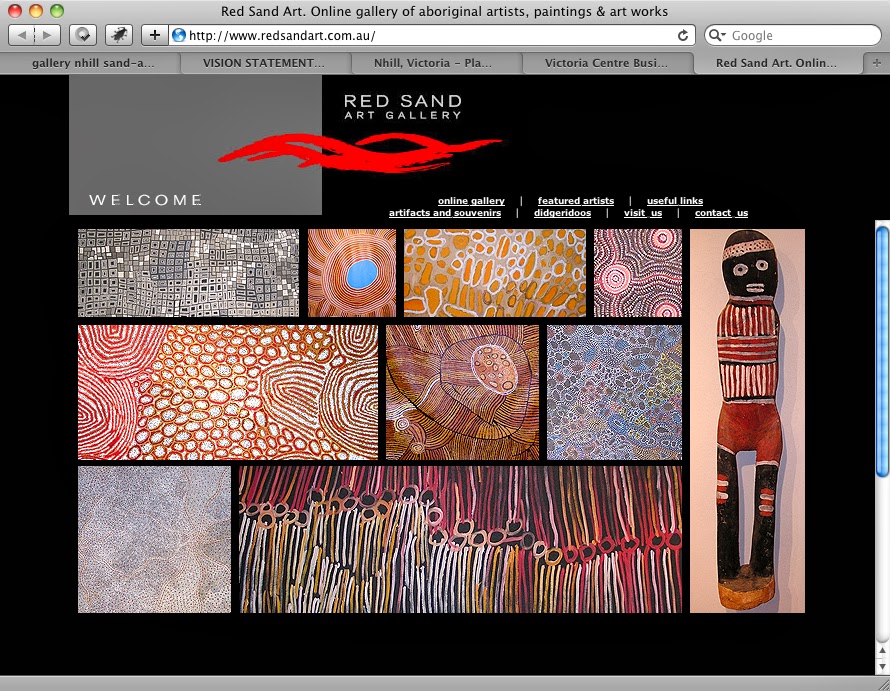This screenshot has height=691, width=890.
Task: Open the 'artifacts and souvenirs' link
Action: point(445,213)
